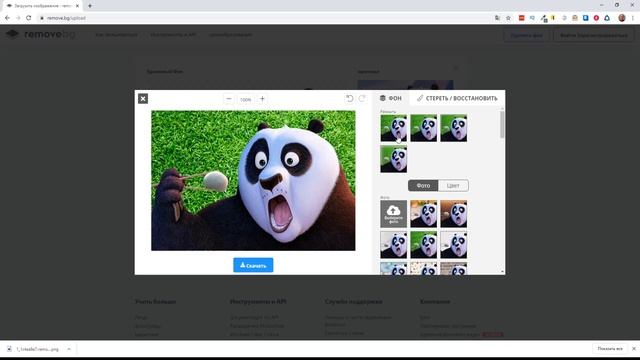This screenshot has width=640, height=360.
Task: Click the yellow extension icon in toolbar
Action: click(x=553, y=18)
